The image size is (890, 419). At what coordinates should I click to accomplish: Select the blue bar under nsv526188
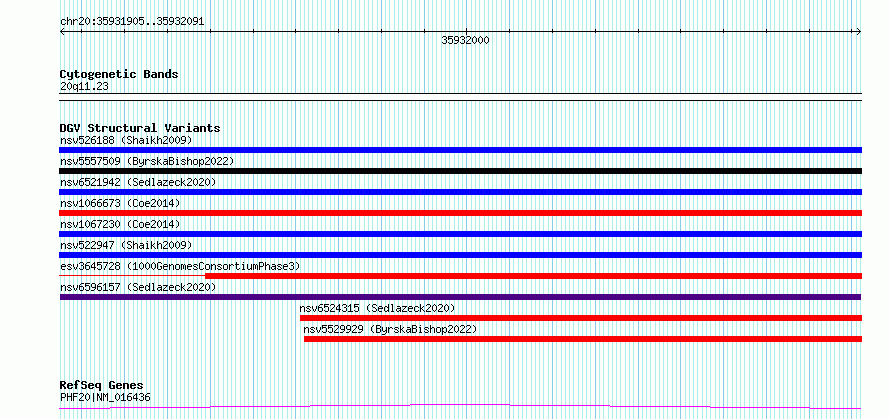pyautogui.click(x=460, y=150)
